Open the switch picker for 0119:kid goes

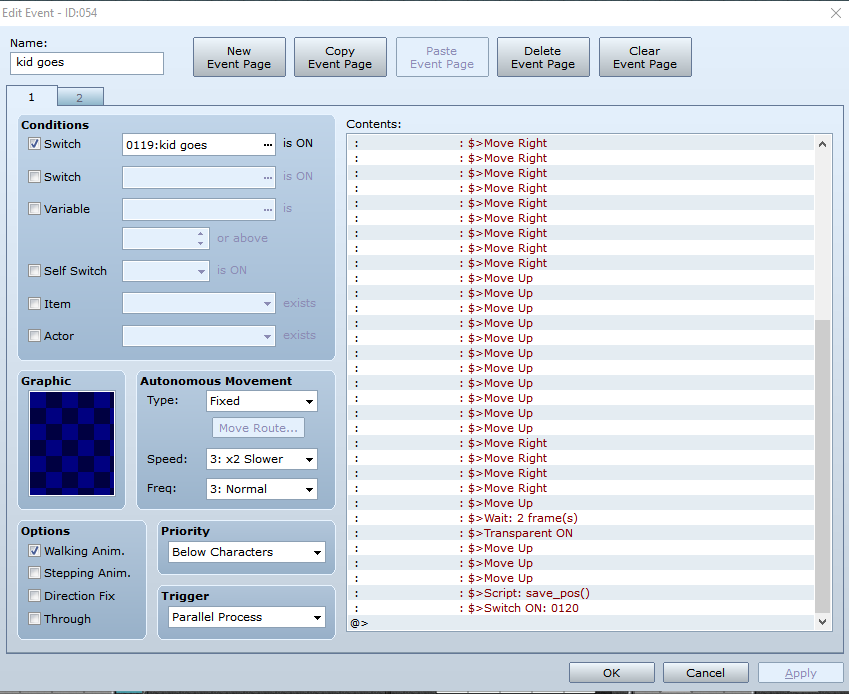[268, 144]
